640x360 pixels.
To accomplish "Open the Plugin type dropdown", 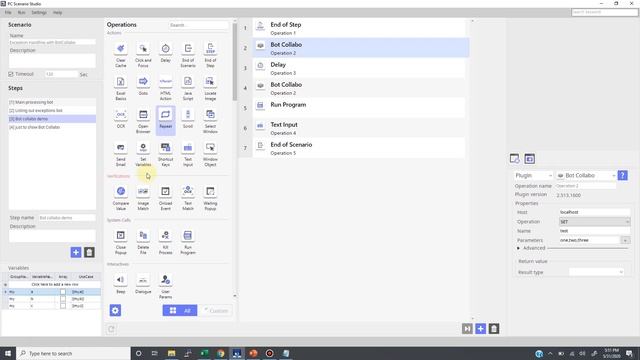I will 533,176.
